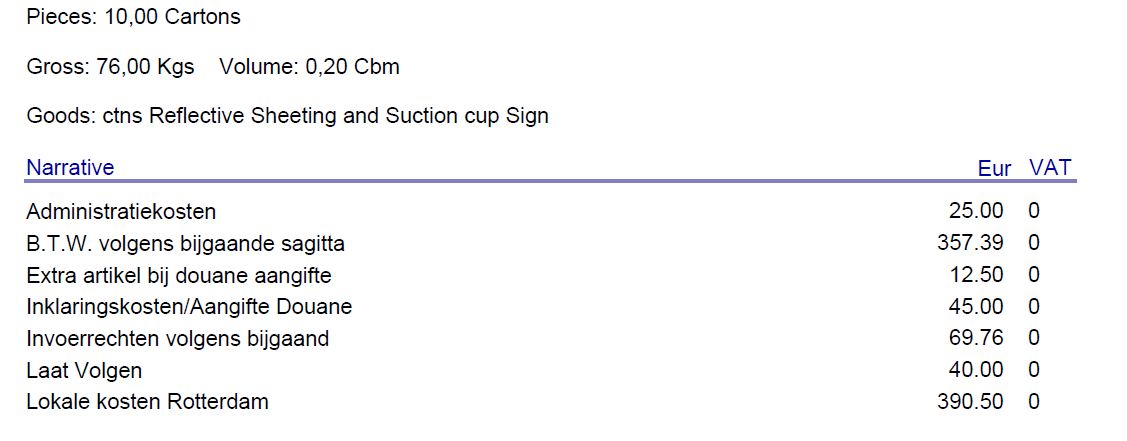Select the Administratiekosten line item
The height and width of the screenshot is (441, 1127).
pyautogui.click(x=121, y=212)
